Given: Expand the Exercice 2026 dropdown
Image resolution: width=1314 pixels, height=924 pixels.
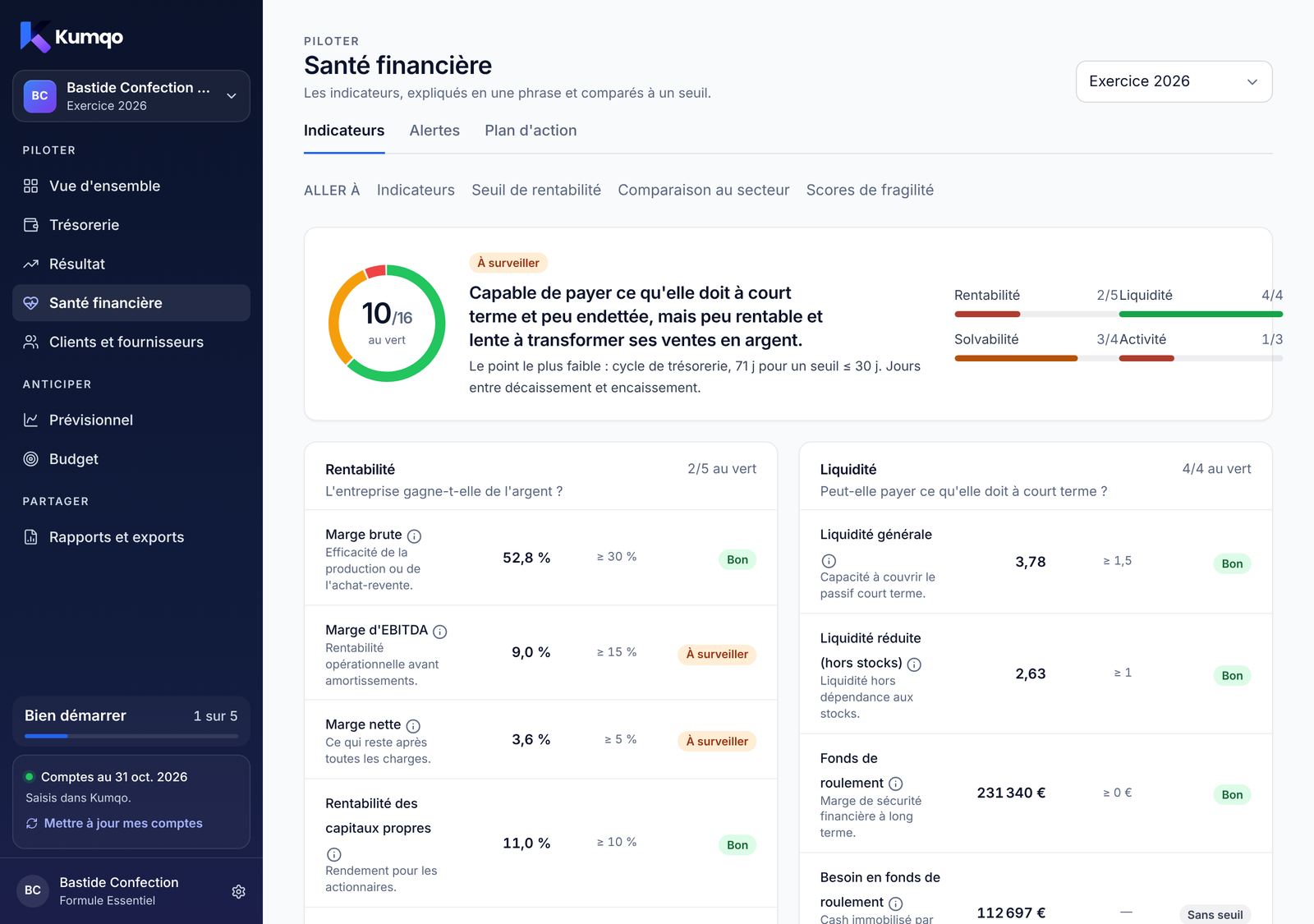Looking at the screenshot, I should click(1174, 81).
